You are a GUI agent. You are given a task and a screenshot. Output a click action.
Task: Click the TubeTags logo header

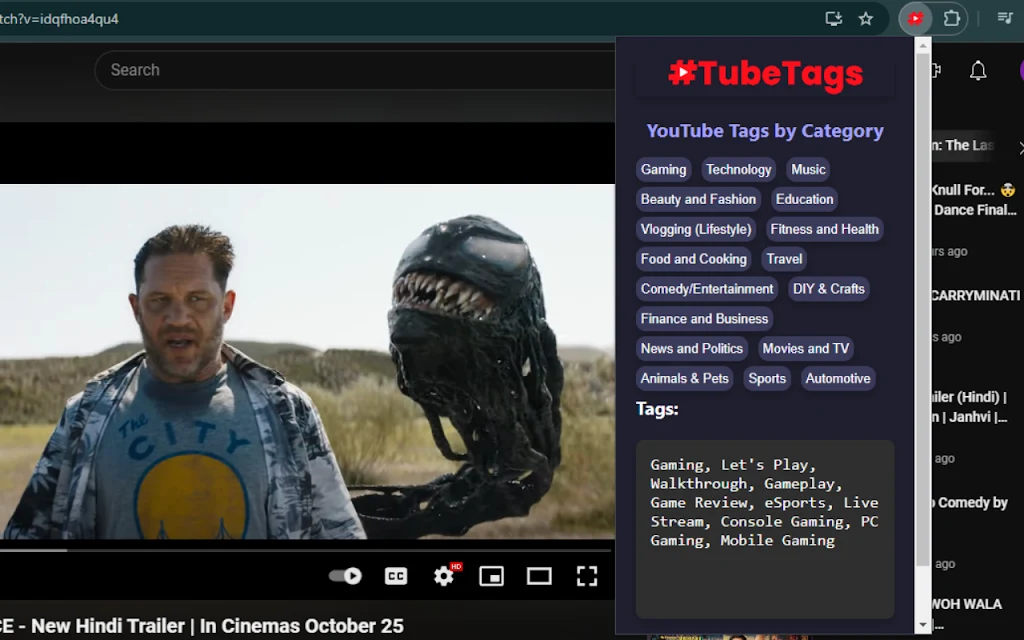tap(765, 74)
